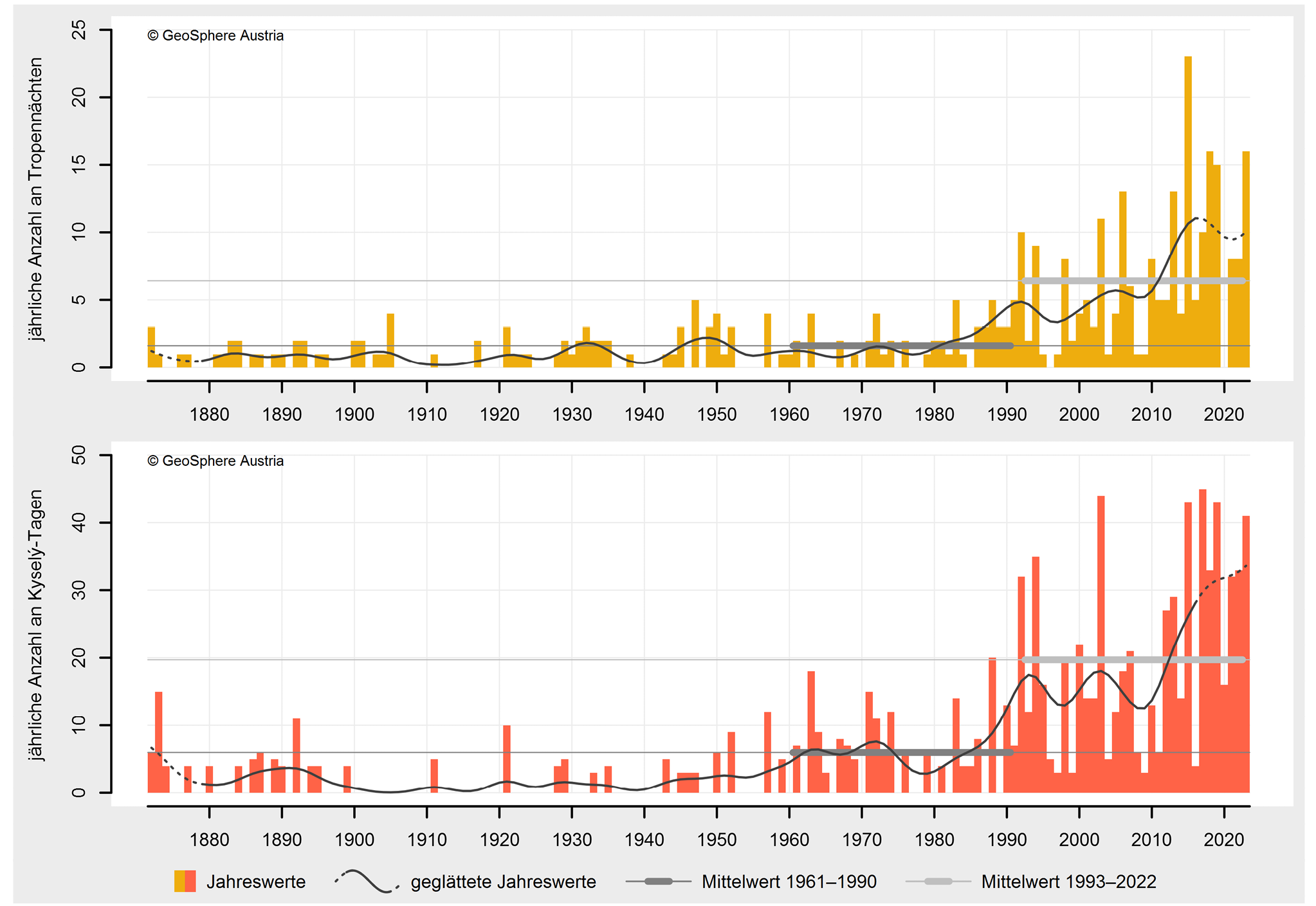Click the Jahreswerte legend label

coord(256,882)
